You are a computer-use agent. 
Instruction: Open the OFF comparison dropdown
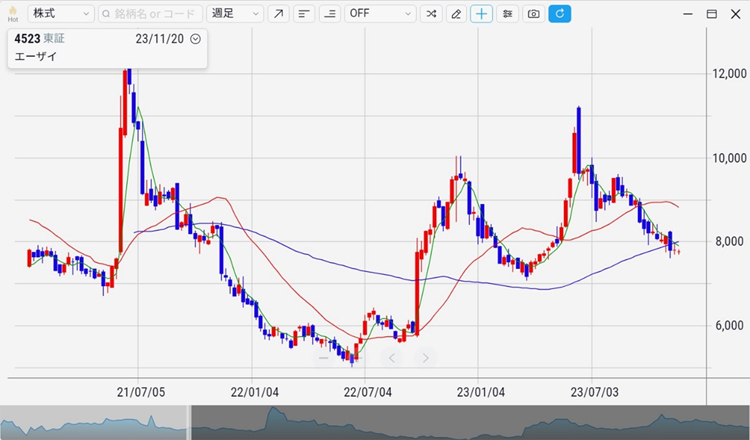coord(379,14)
